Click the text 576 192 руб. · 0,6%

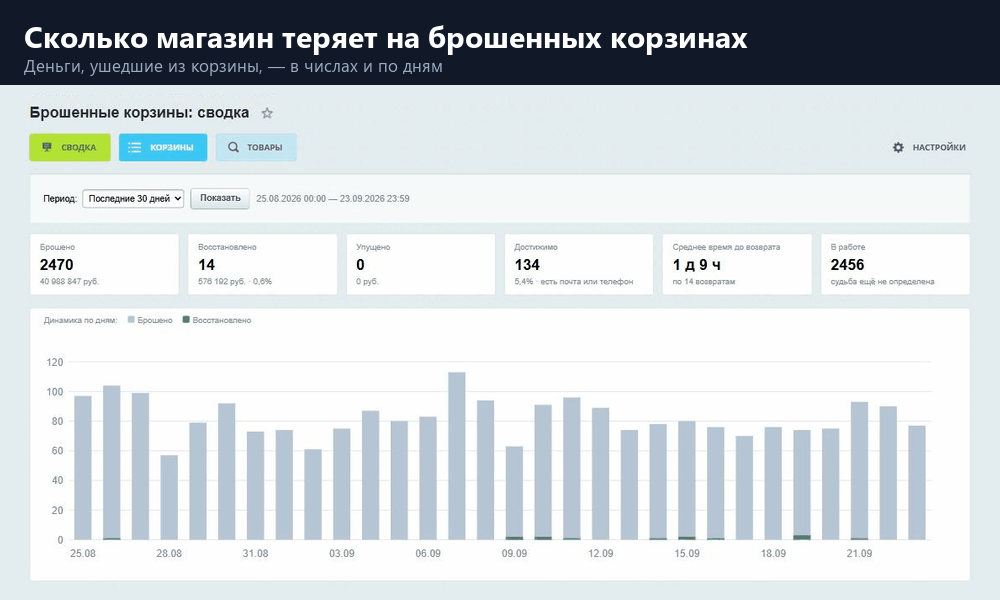coord(235,281)
